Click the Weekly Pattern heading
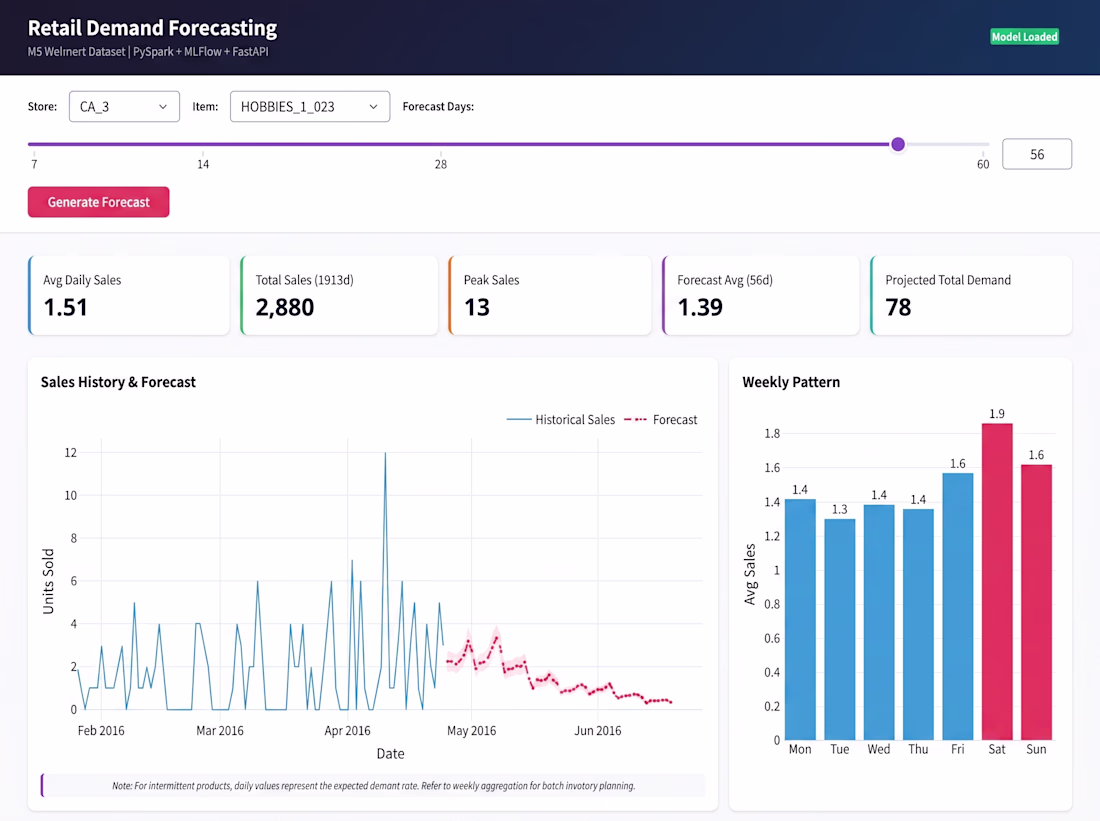 click(x=791, y=382)
